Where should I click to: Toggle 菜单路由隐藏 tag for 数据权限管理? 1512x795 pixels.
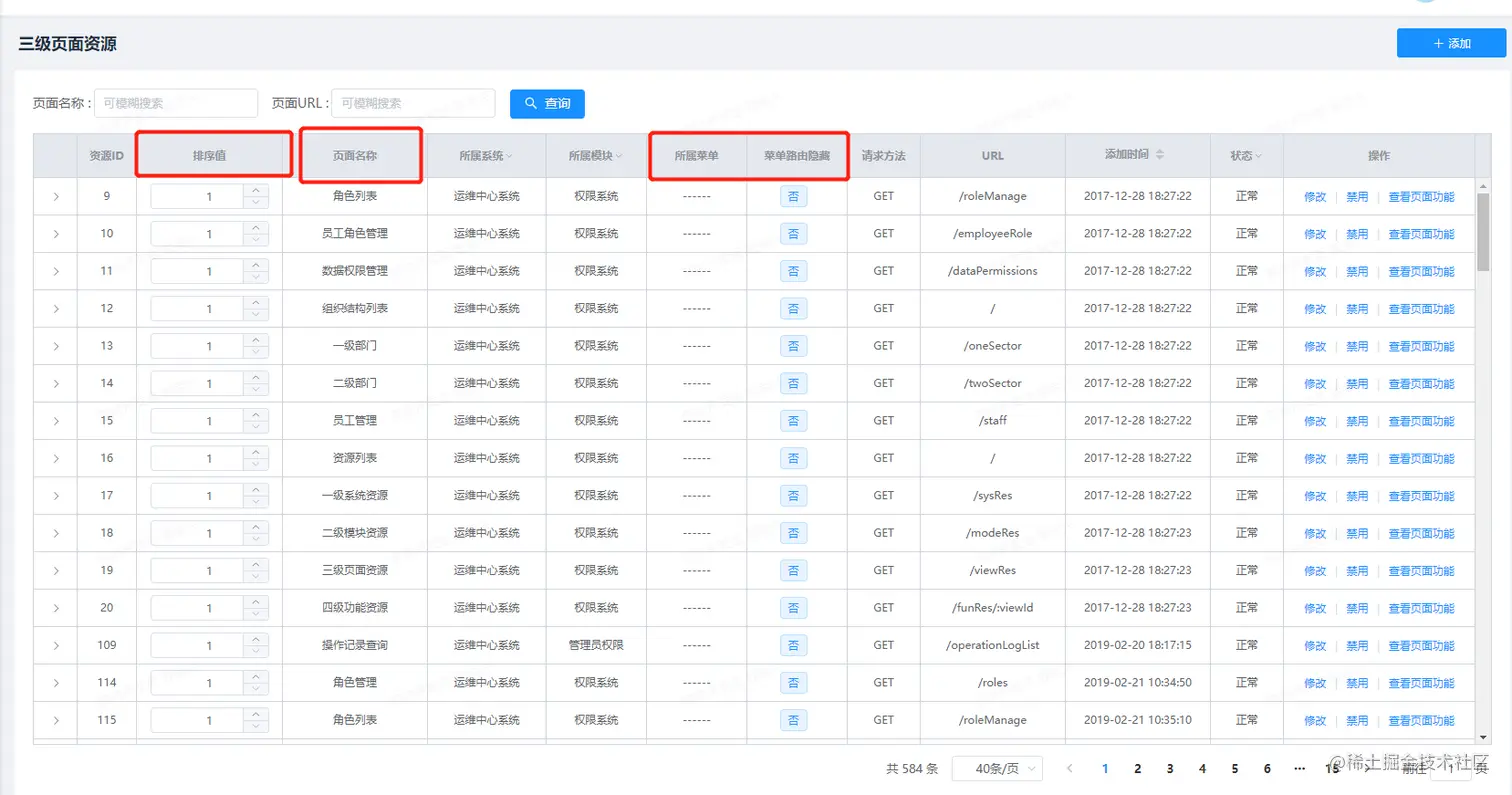793,271
